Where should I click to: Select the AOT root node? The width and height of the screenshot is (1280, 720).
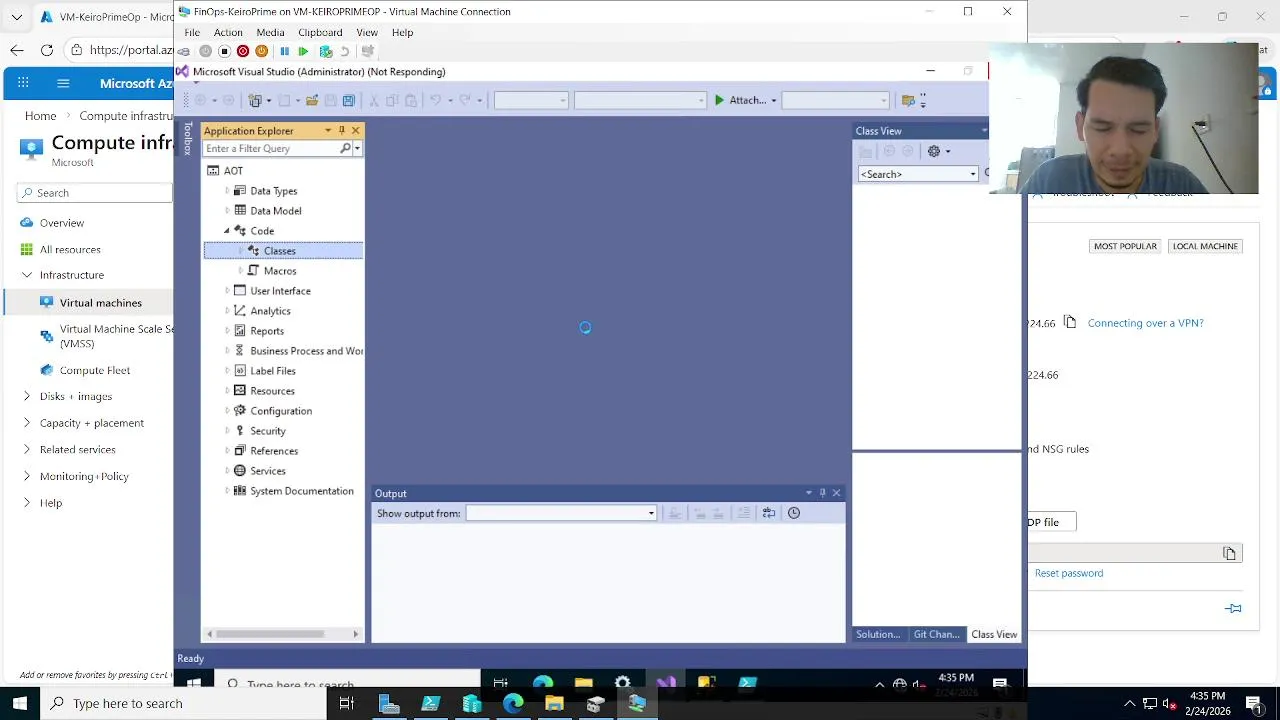pos(233,171)
